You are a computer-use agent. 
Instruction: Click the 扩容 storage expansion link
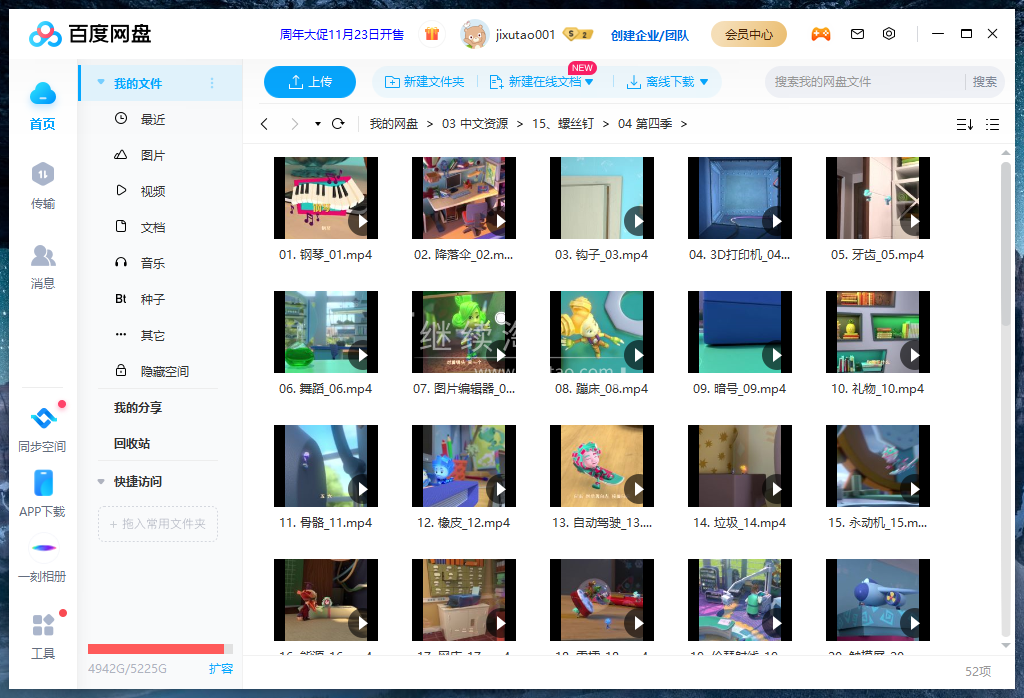(221, 668)
